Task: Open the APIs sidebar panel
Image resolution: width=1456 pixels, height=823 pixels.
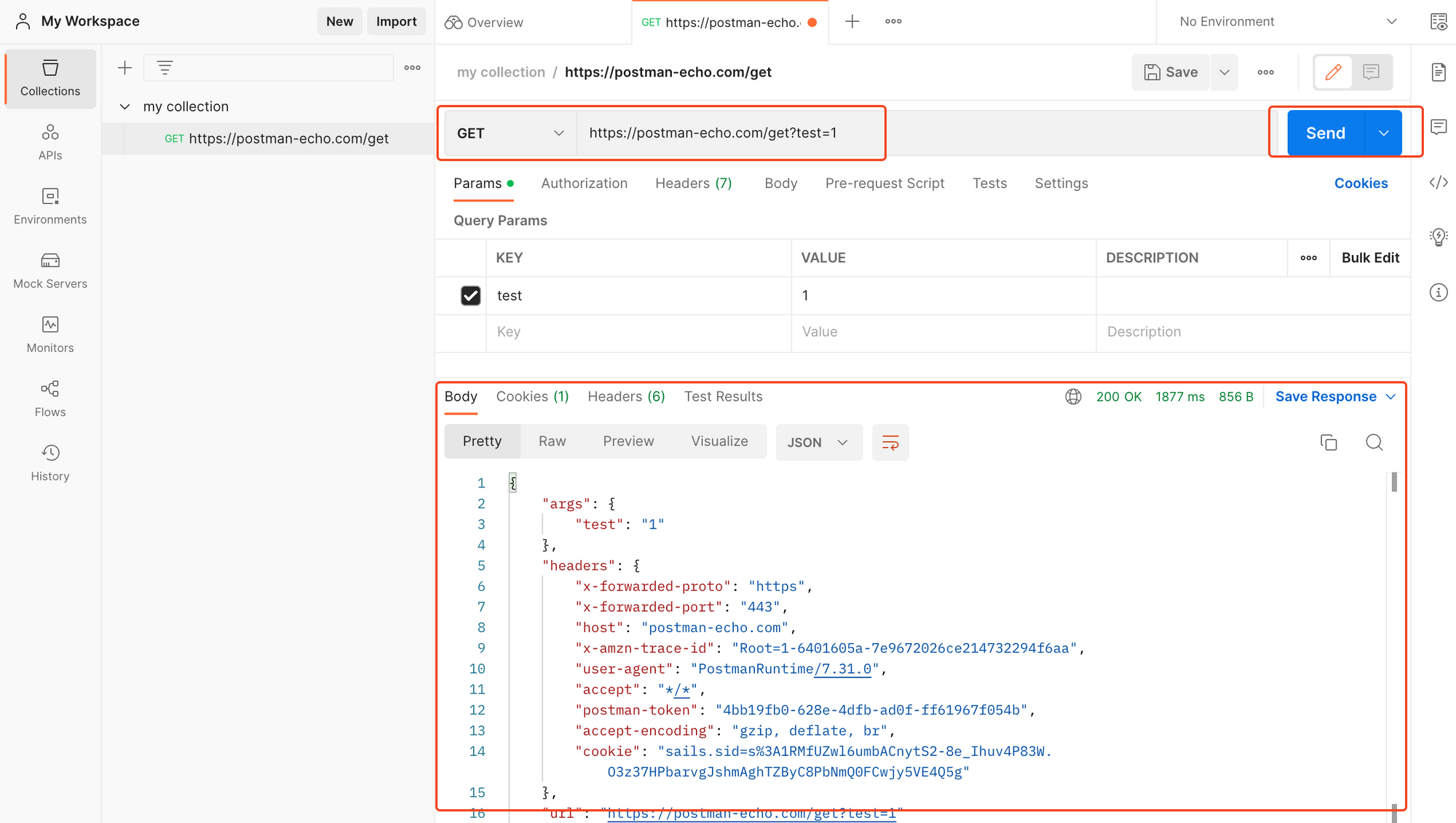Action: [x=50, y=141]
